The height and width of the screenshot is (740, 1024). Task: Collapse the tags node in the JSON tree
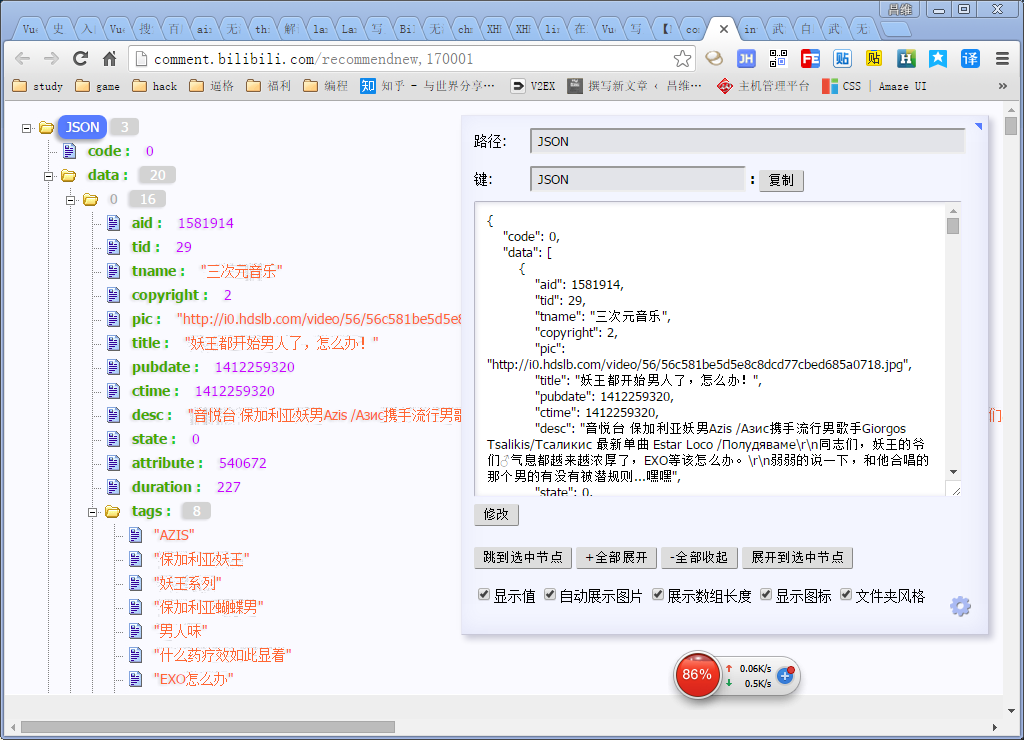pos(94,511)
